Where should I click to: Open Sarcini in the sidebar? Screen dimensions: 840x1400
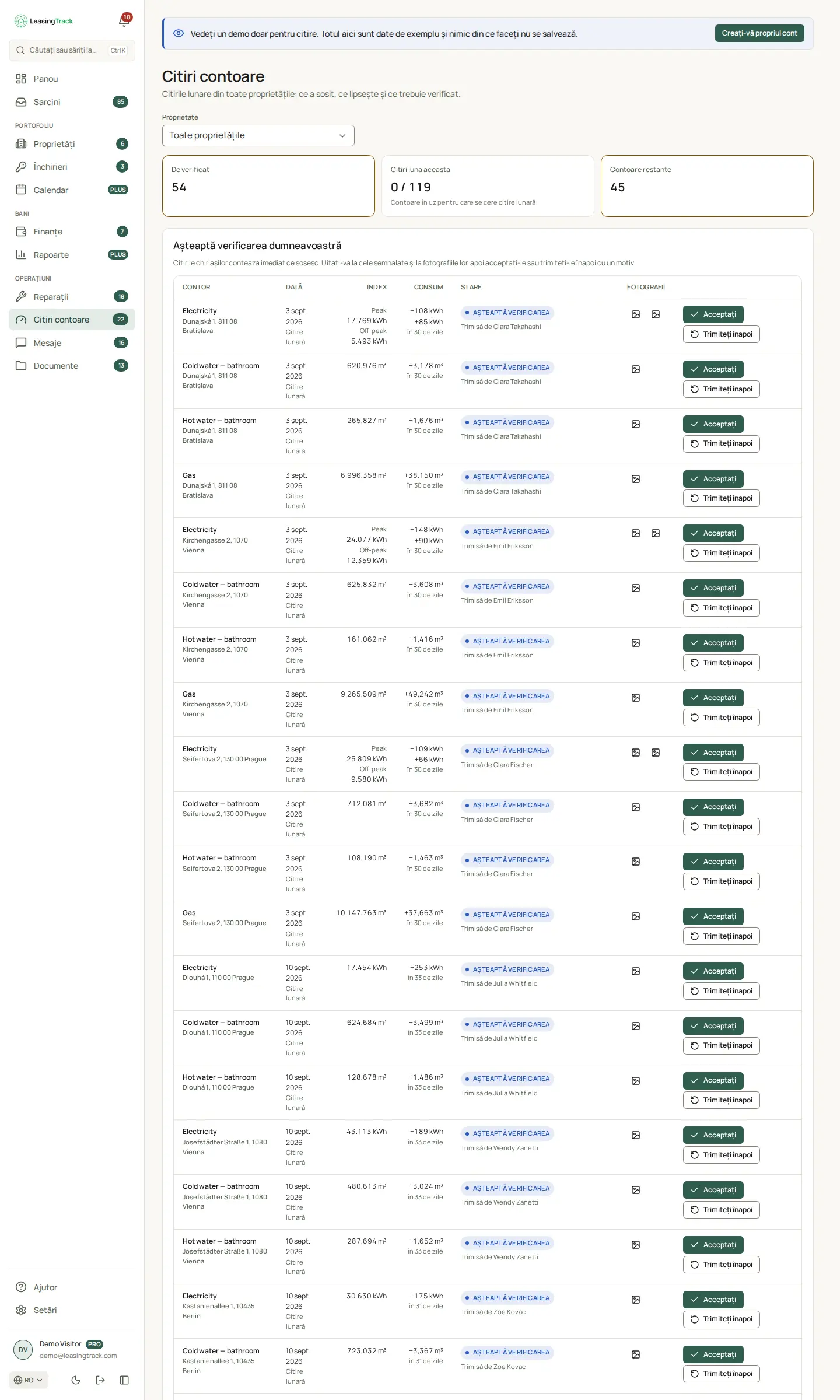72,102
